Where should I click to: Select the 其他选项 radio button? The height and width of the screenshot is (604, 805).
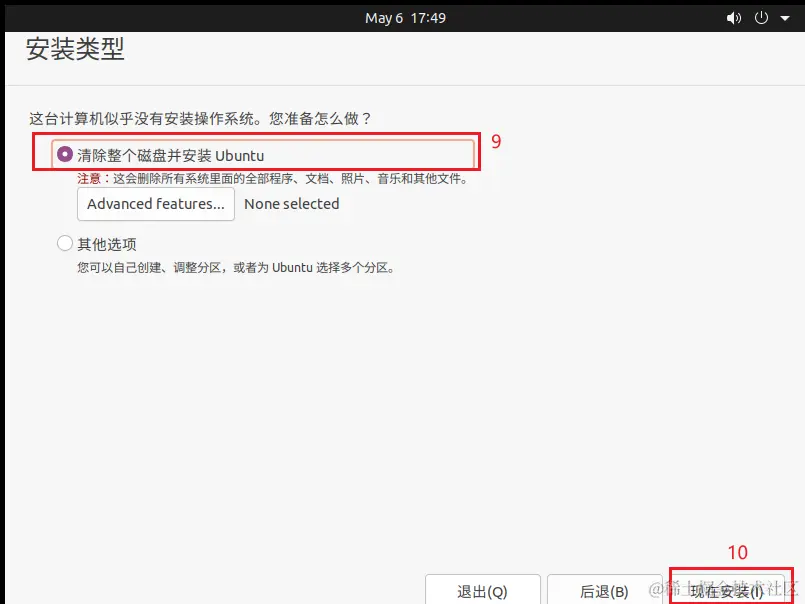click(65, 243)
